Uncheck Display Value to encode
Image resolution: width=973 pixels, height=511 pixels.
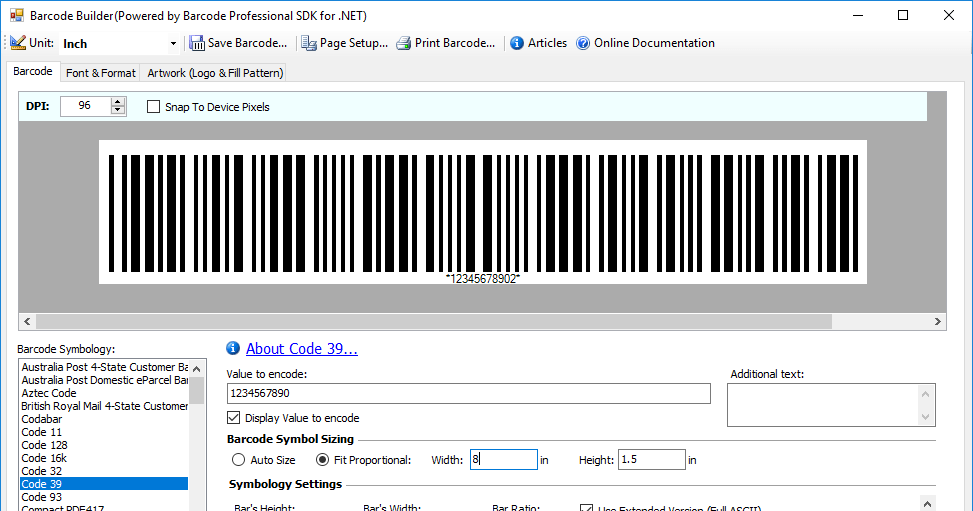point(234,418)
